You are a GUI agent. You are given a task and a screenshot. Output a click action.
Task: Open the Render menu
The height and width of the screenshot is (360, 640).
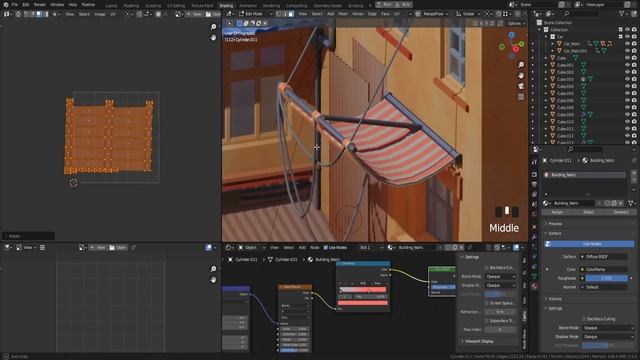click(x=40, y=4)
